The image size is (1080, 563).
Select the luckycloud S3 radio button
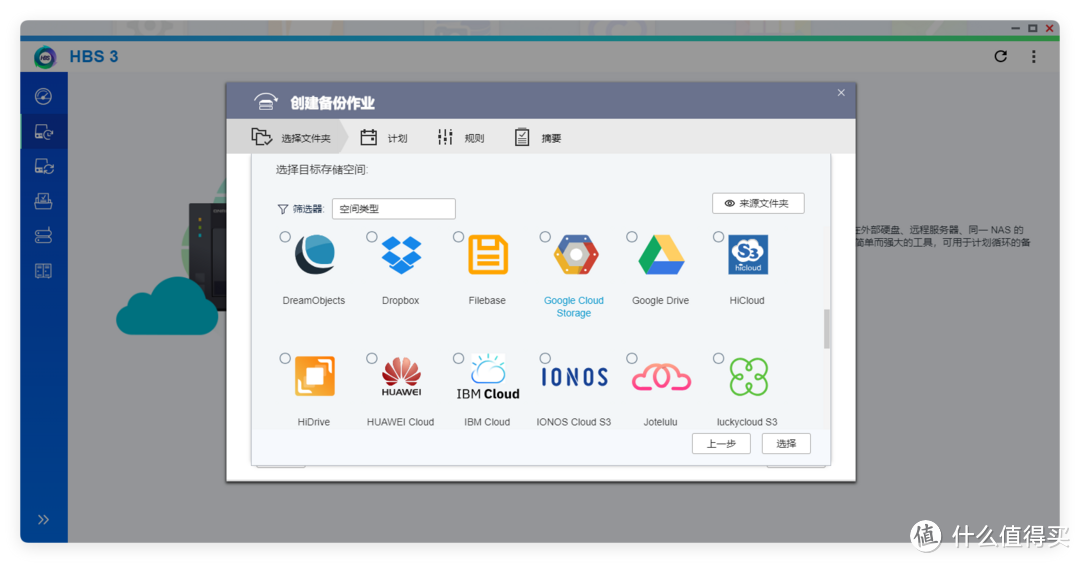[718, 358]
